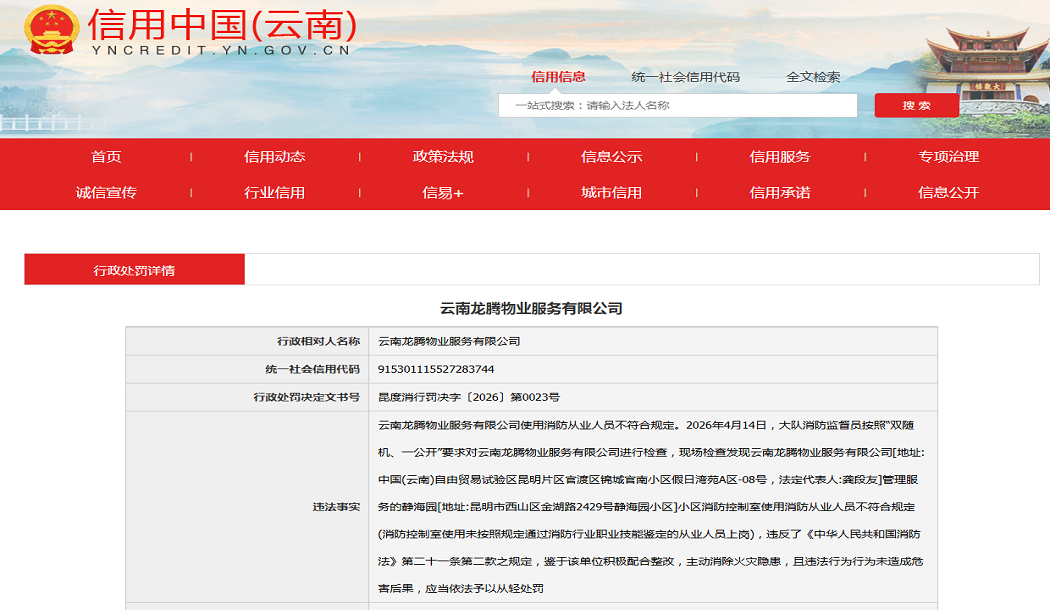Image resolution: width=1050 pixels, height=610 pixels.
Task: Select the 行政处罚详情 tab header
Action: pos(135,270)
